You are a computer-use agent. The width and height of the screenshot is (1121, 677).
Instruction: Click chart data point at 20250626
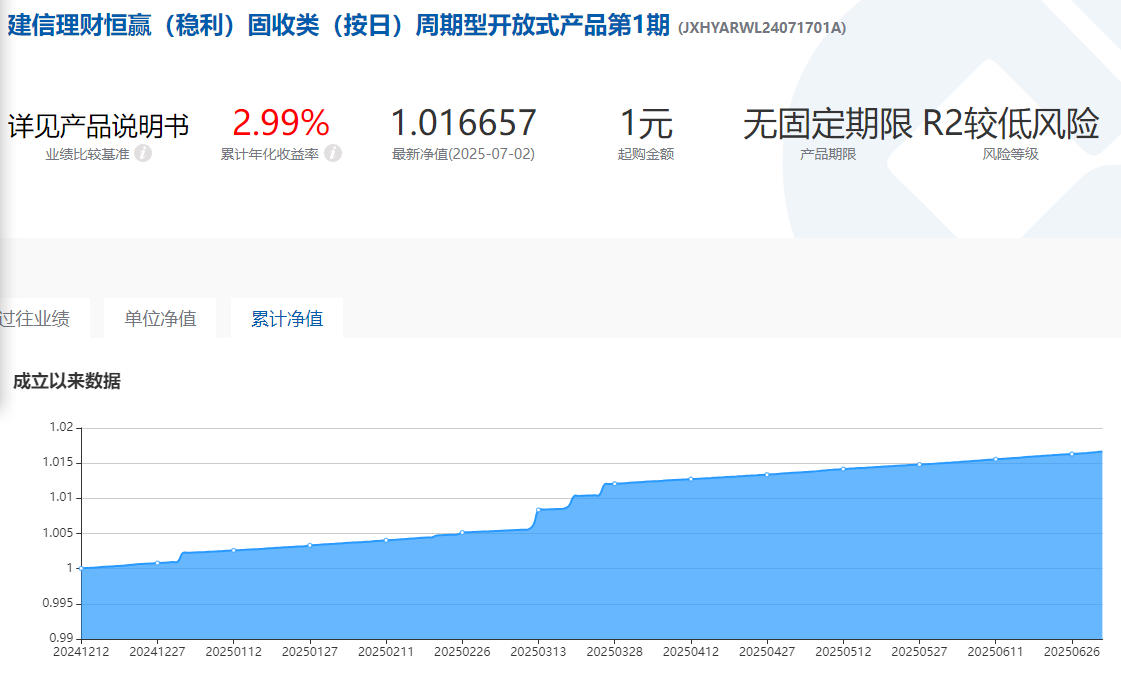point(1072,454)
